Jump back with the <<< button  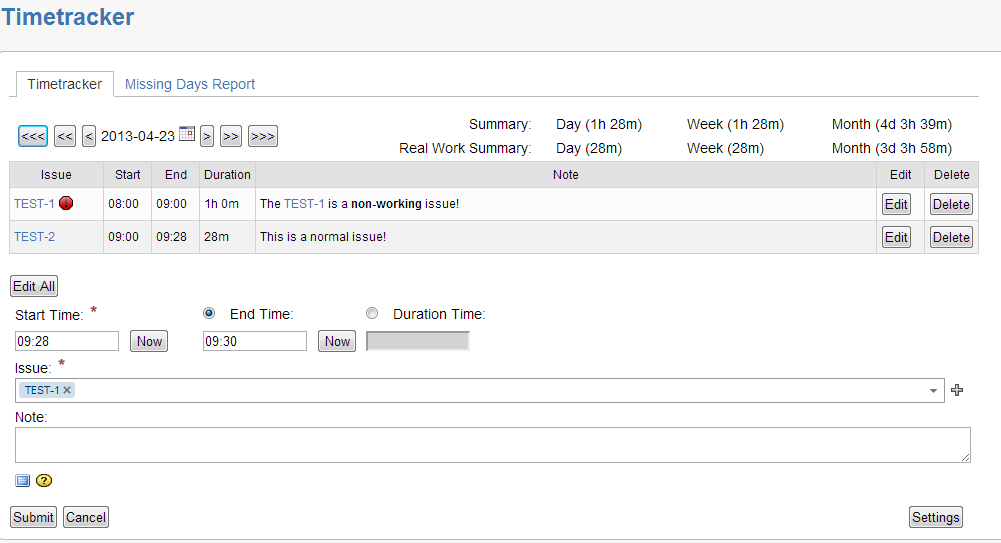tap(33, 136)
